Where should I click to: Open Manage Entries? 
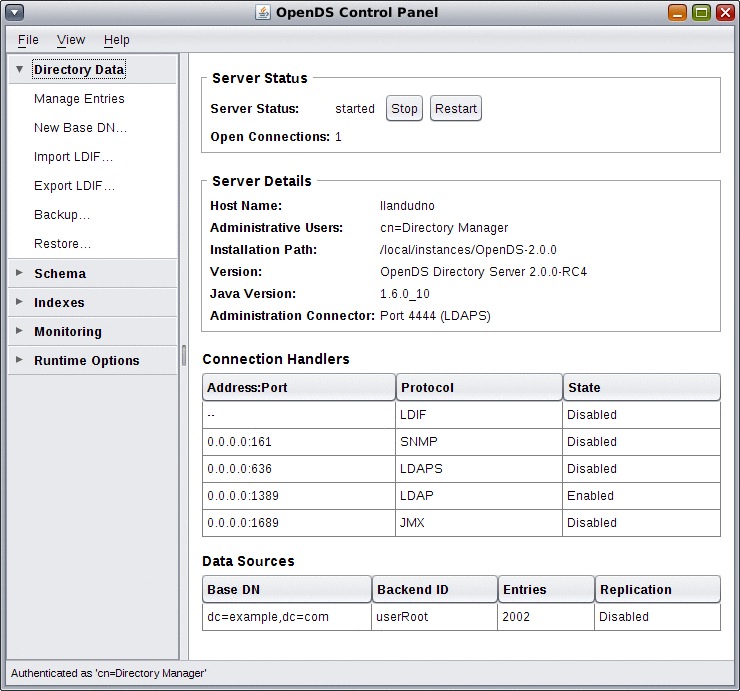(79, 99)
